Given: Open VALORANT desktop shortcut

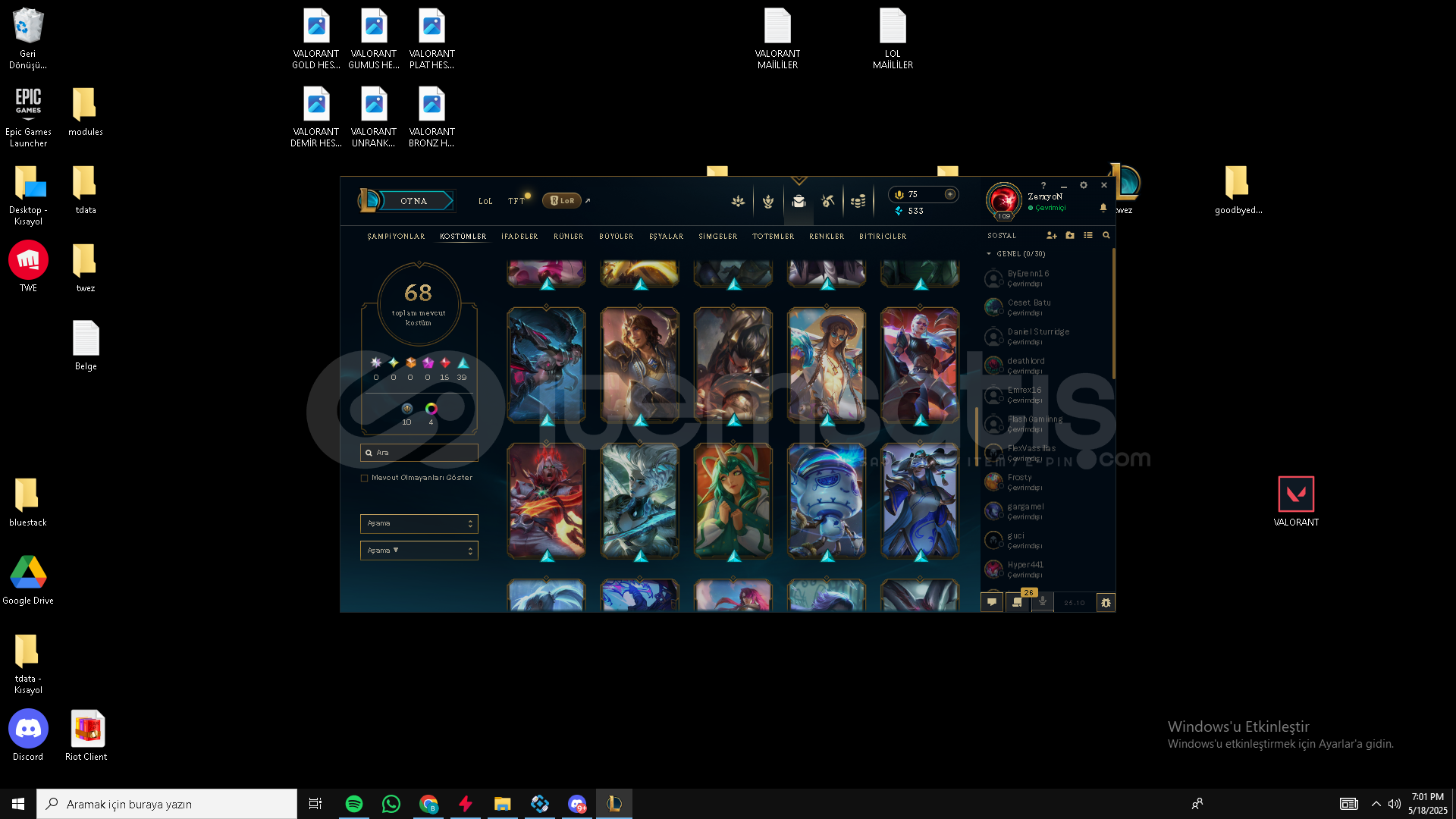Looking at the screenshot, I should click(x=1296, y=501).
